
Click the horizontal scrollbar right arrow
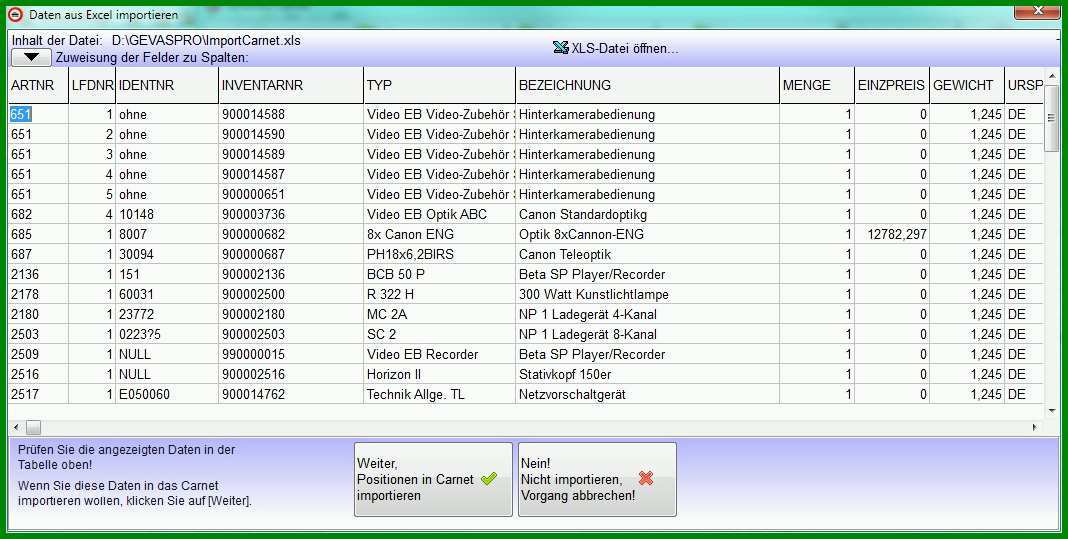(x=1035, y=428)
